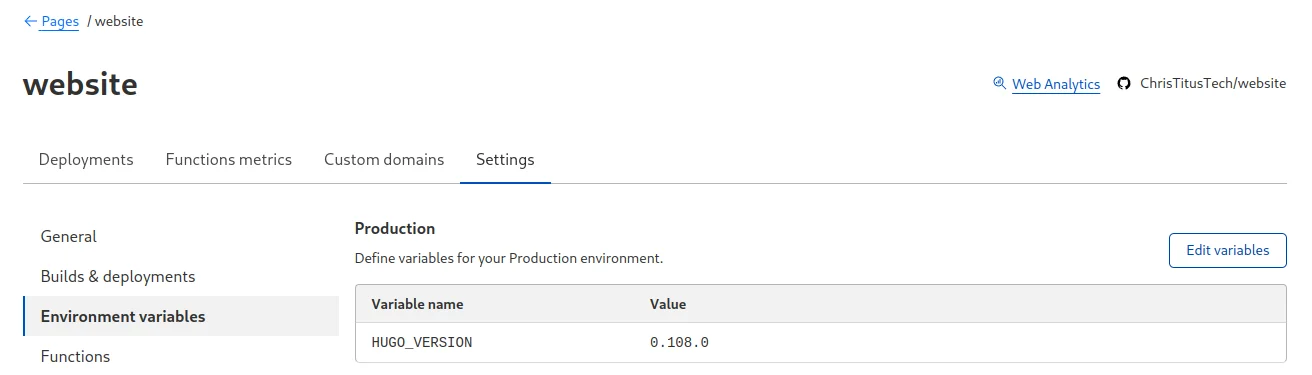Image resolution: width=1312 pixels, height=375 pixels.
Task: Click the website breadcrumb text
Action: coord(119,21)
